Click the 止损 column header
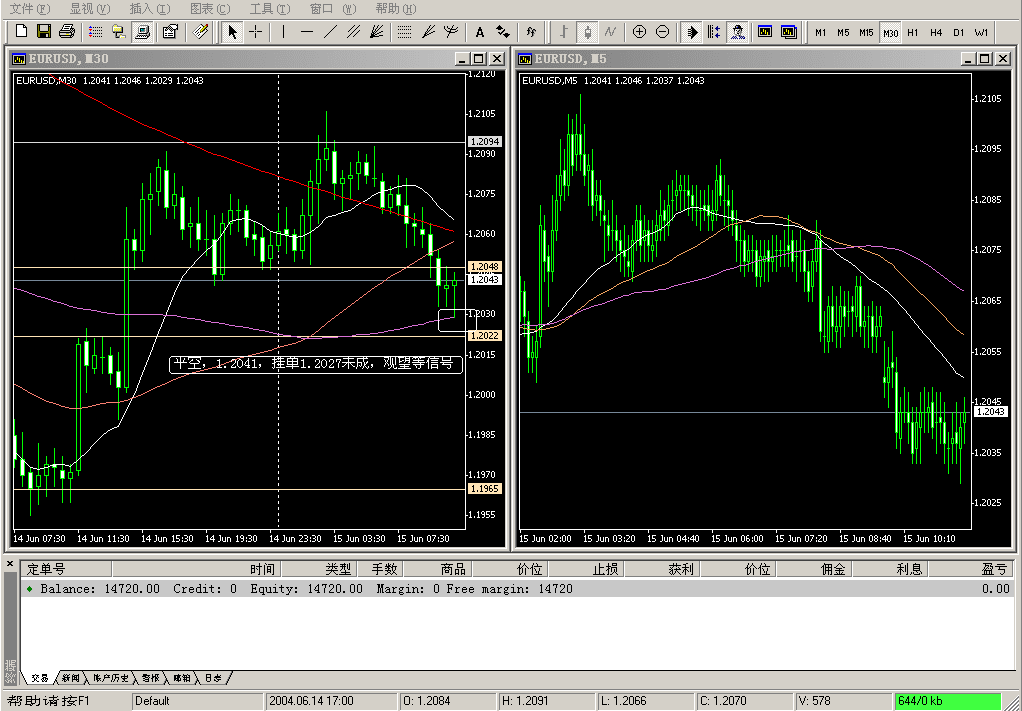Screen dimensions: 1022x711 (587, 569)
